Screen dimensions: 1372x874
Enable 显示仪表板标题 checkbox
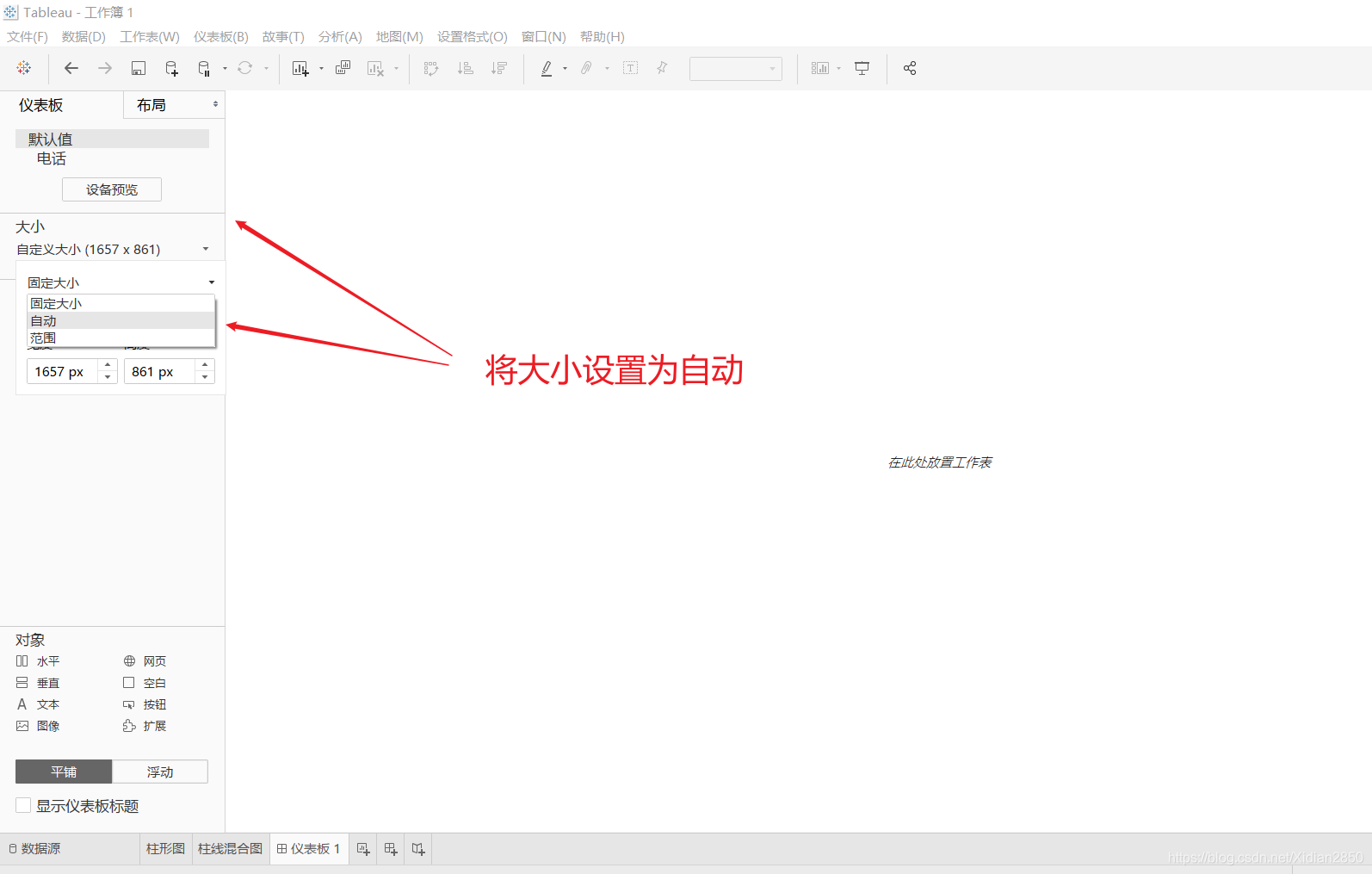pos(23,805)
